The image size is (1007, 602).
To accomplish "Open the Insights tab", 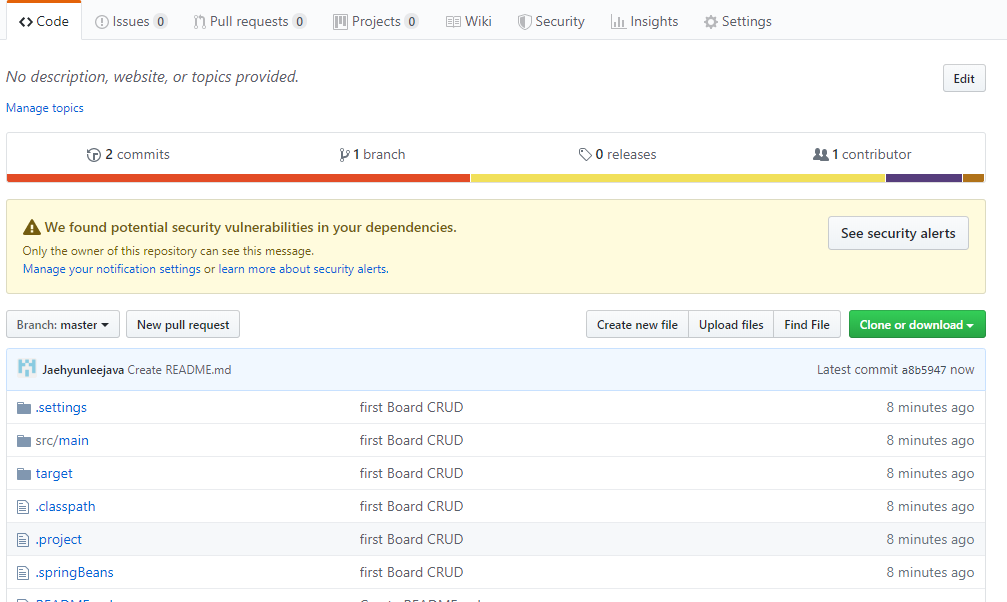I will (644, 21).
